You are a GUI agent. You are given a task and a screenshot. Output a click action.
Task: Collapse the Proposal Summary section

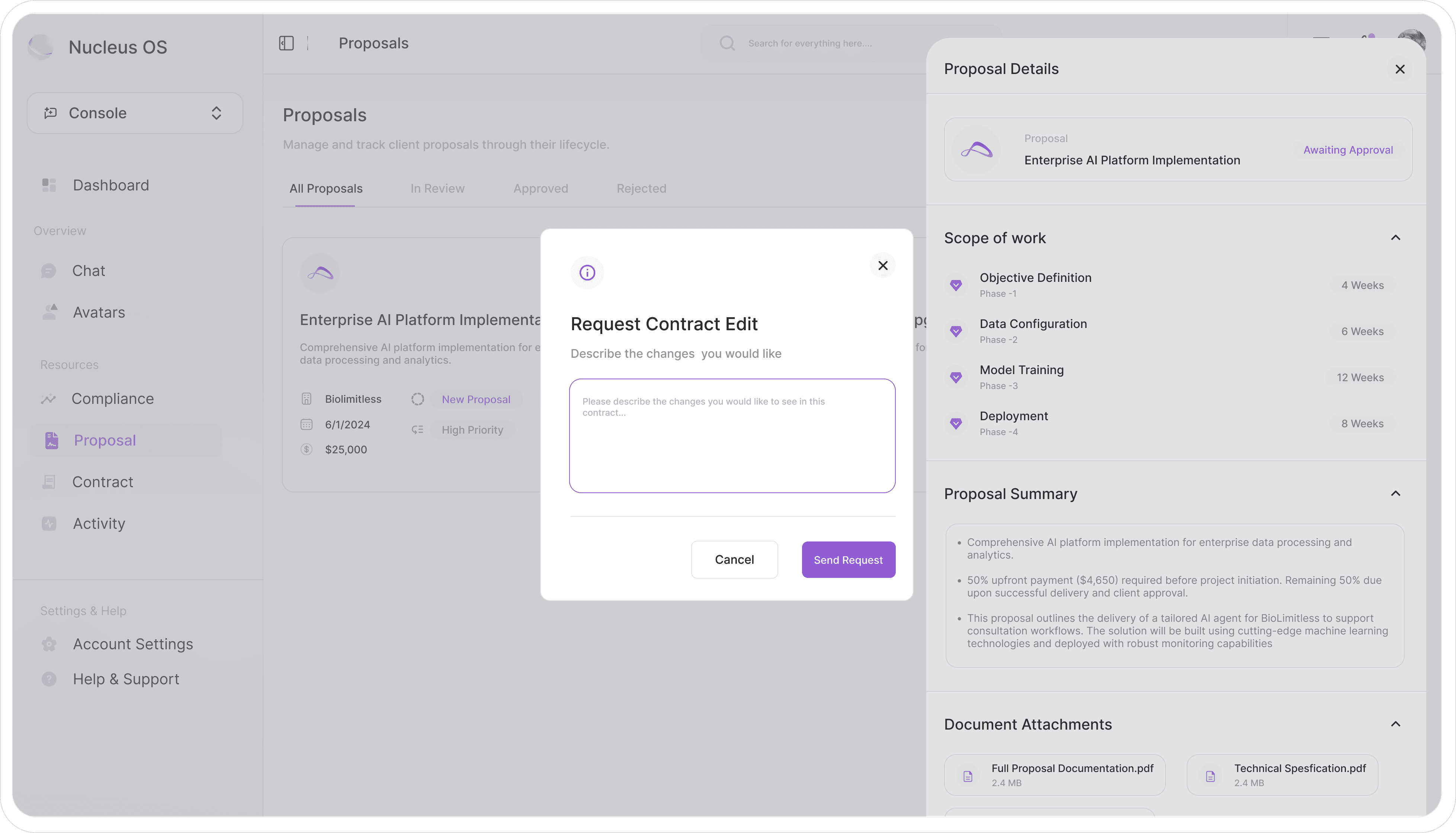point(1395,494)
